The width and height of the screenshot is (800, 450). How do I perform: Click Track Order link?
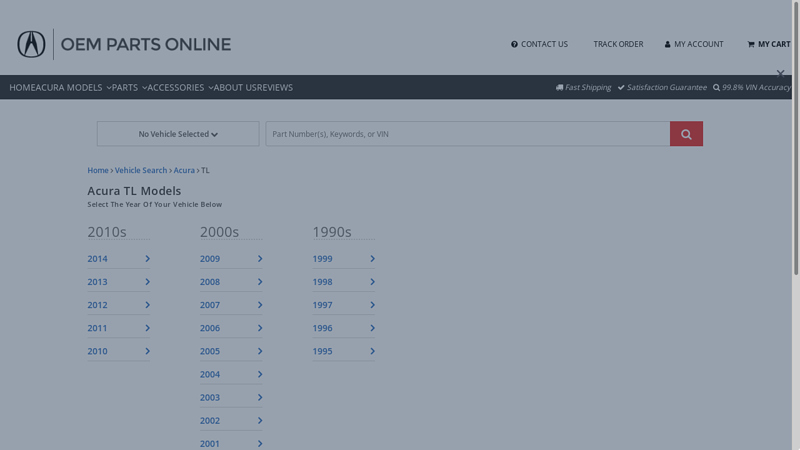tap(618, 44)
